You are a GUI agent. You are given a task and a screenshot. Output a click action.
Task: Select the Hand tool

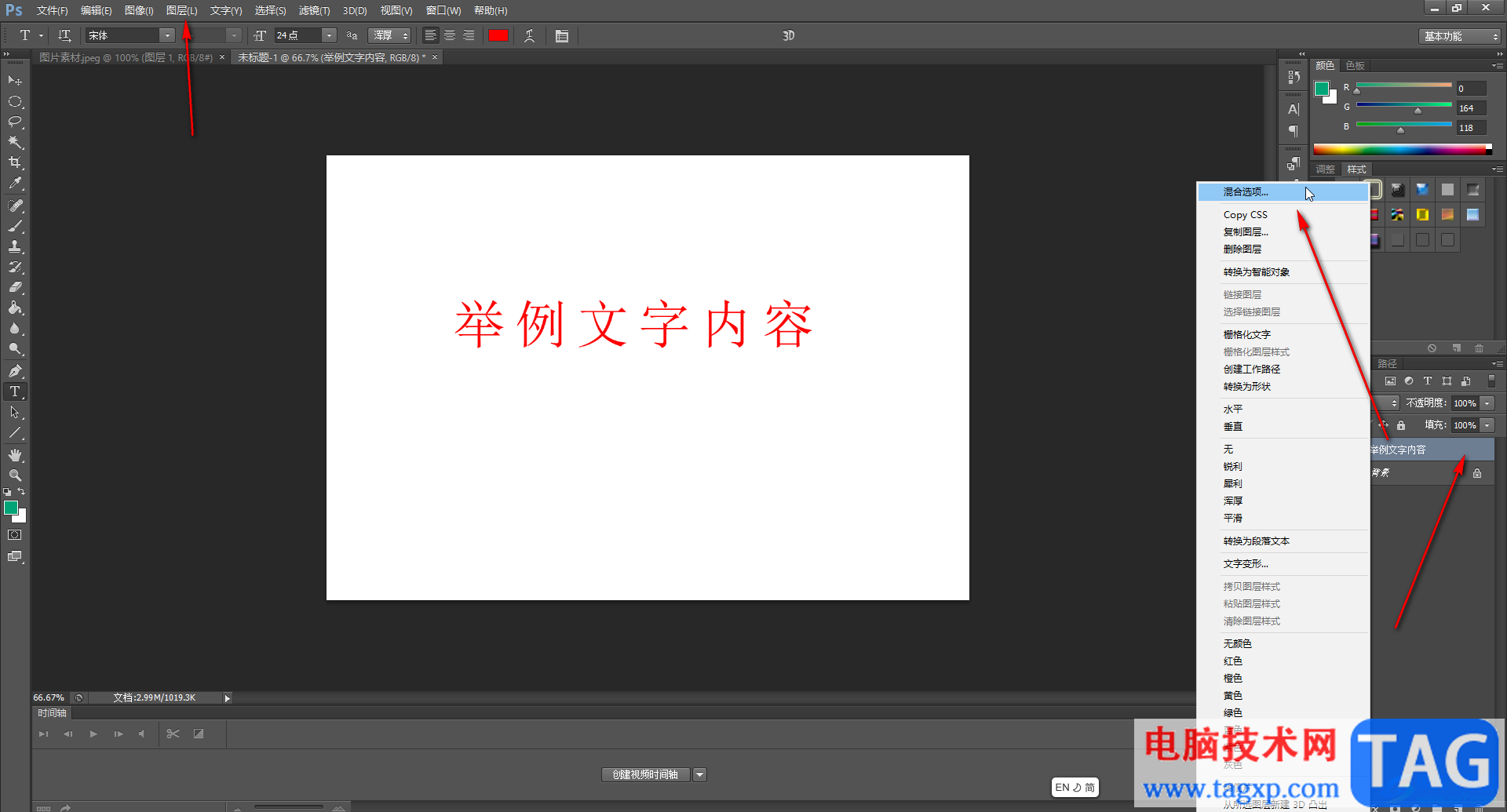click(15, 455)
